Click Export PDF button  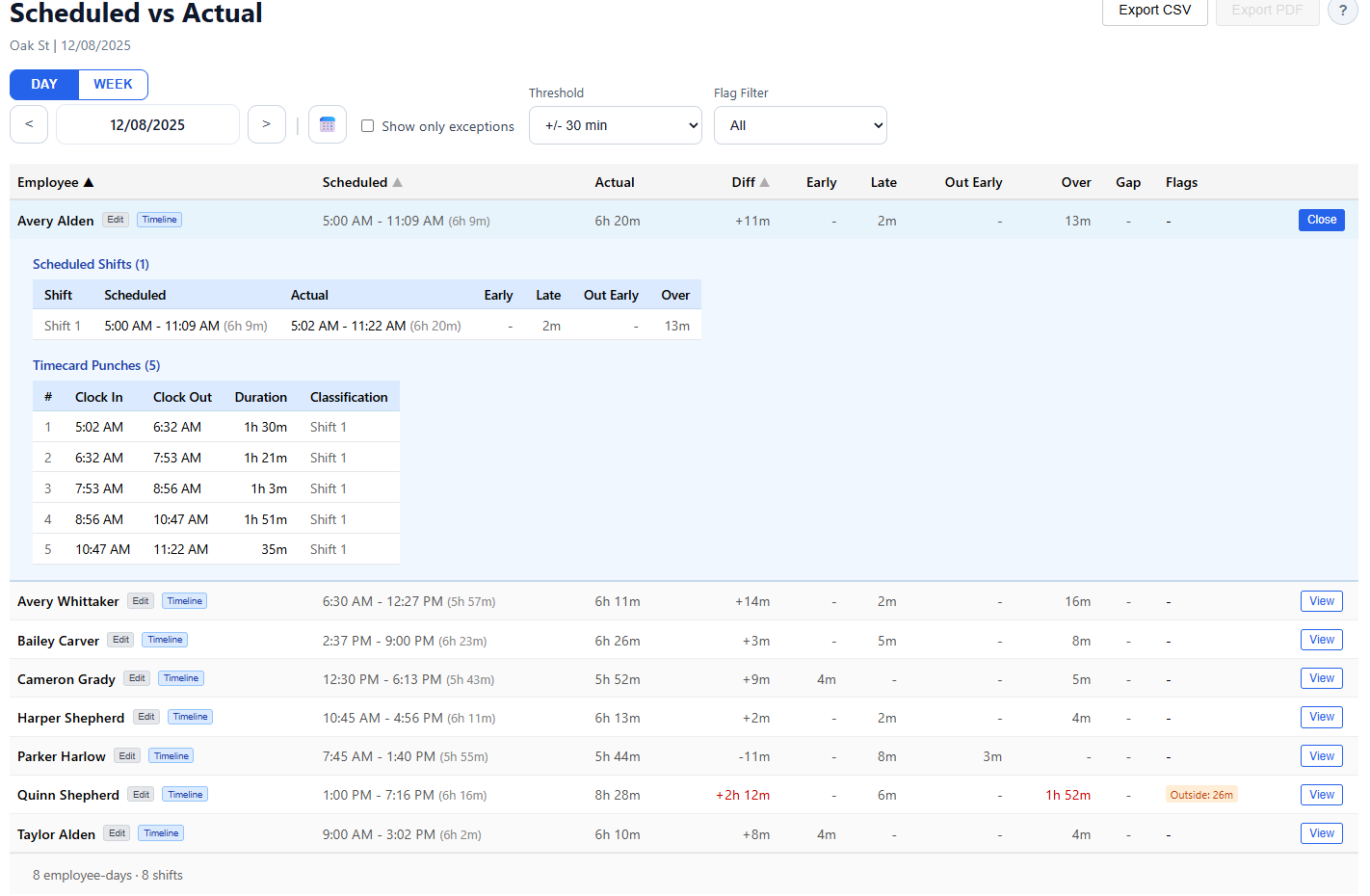point(1268,11)
